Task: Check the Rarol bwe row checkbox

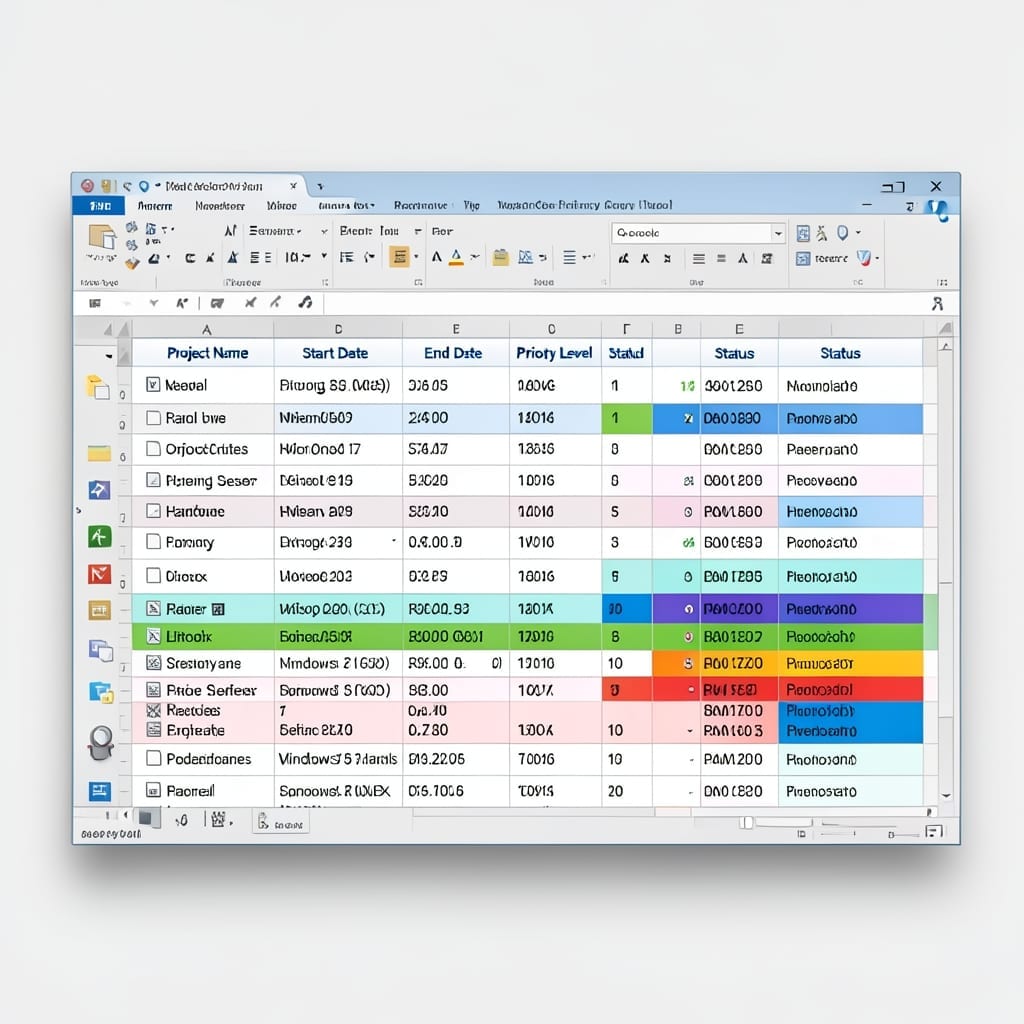Action: pyautogui.click(x=153, y=418)
